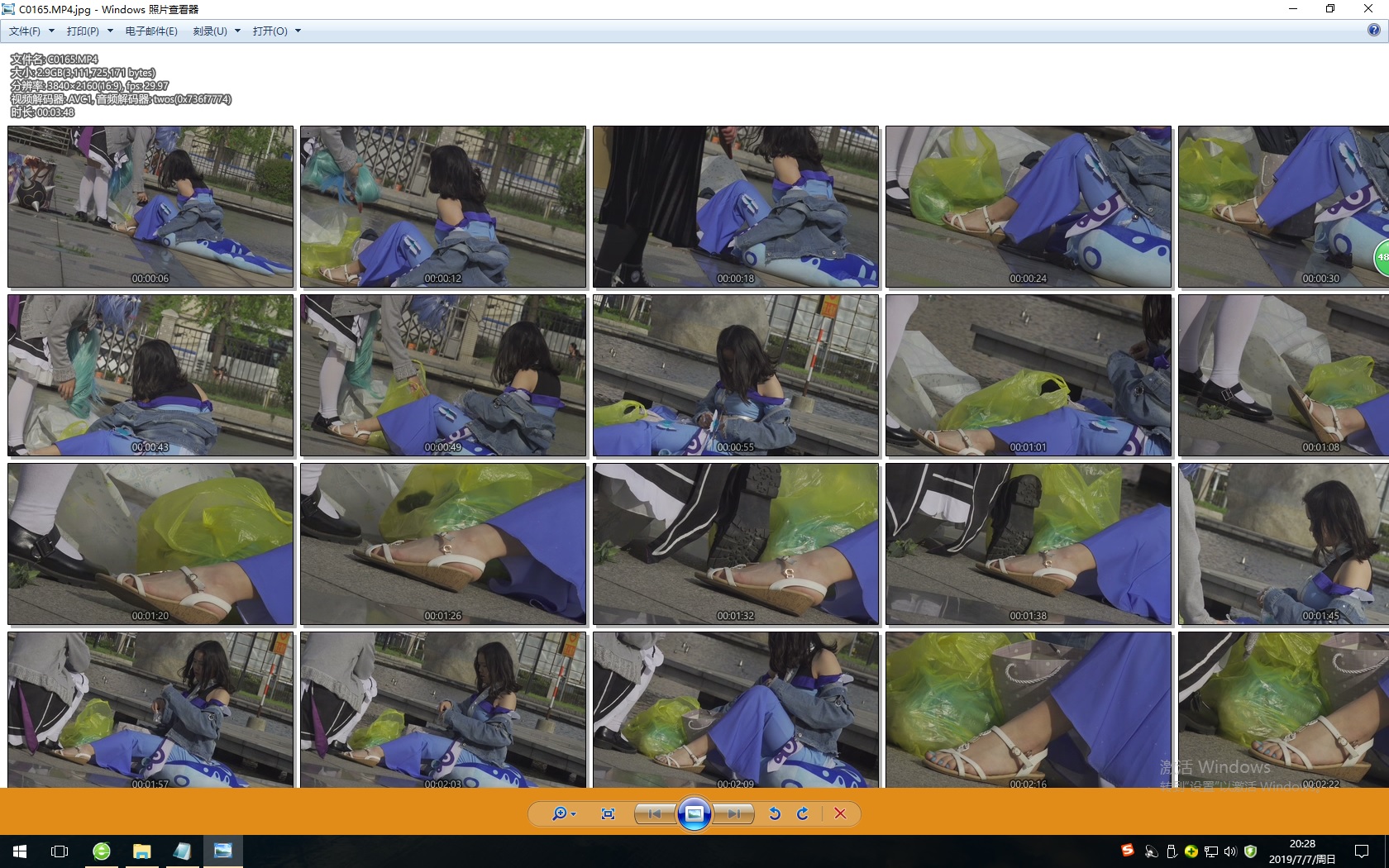Rotate image counterclockwise
Viewport: 1389px width, 868px height.
coord(775,813)
